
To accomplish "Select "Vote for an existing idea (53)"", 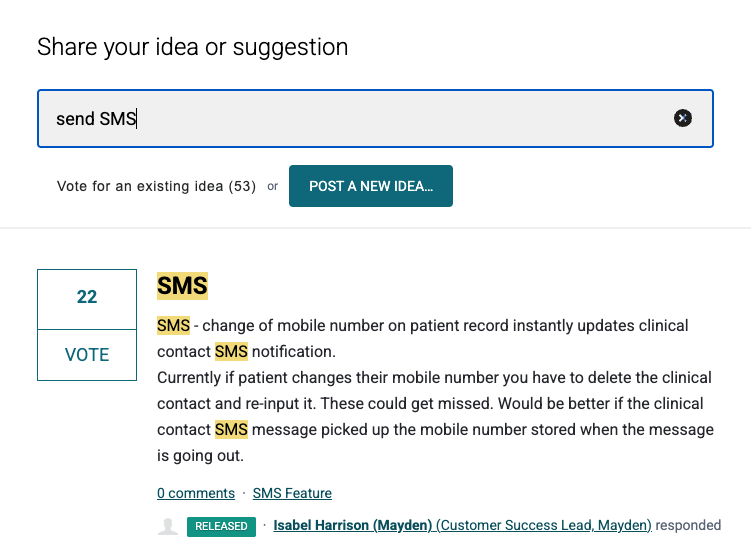I will point(157,186).
